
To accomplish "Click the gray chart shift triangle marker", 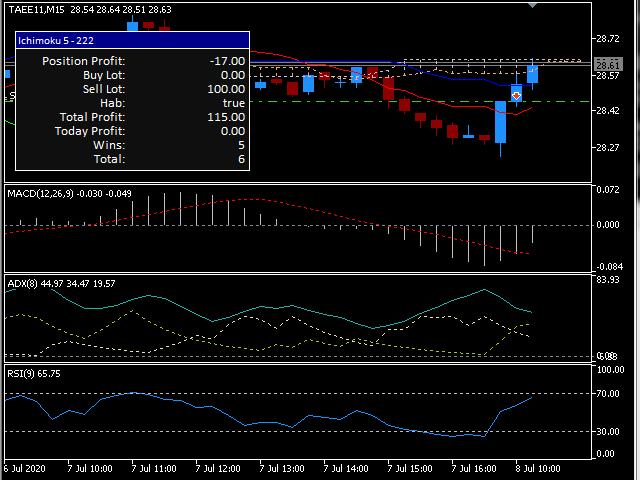I will (532, 5).
